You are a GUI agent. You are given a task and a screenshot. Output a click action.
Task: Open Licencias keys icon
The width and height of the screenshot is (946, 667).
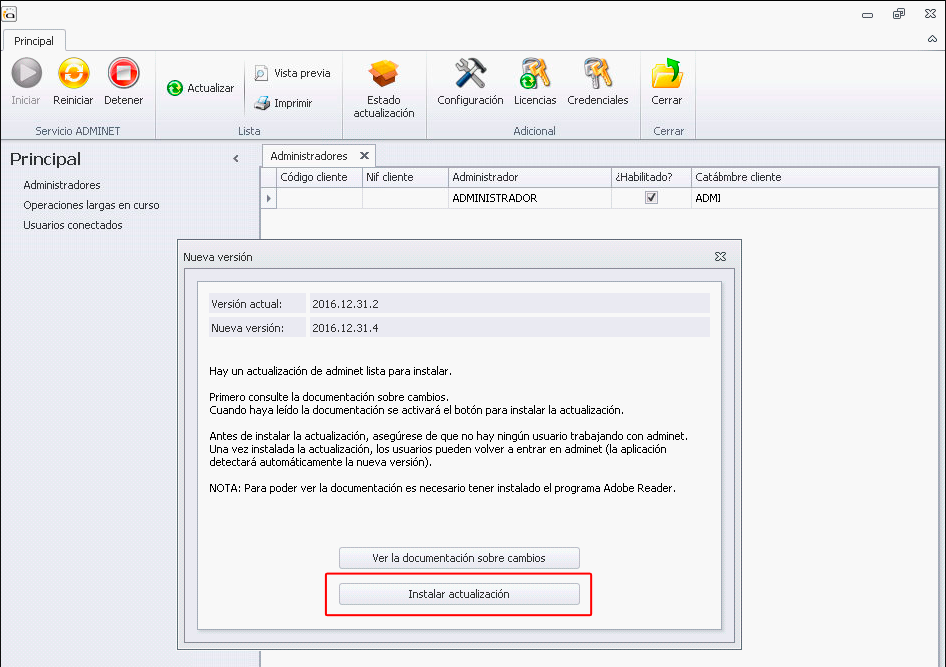pyautogui.click(x=535, y=73)
